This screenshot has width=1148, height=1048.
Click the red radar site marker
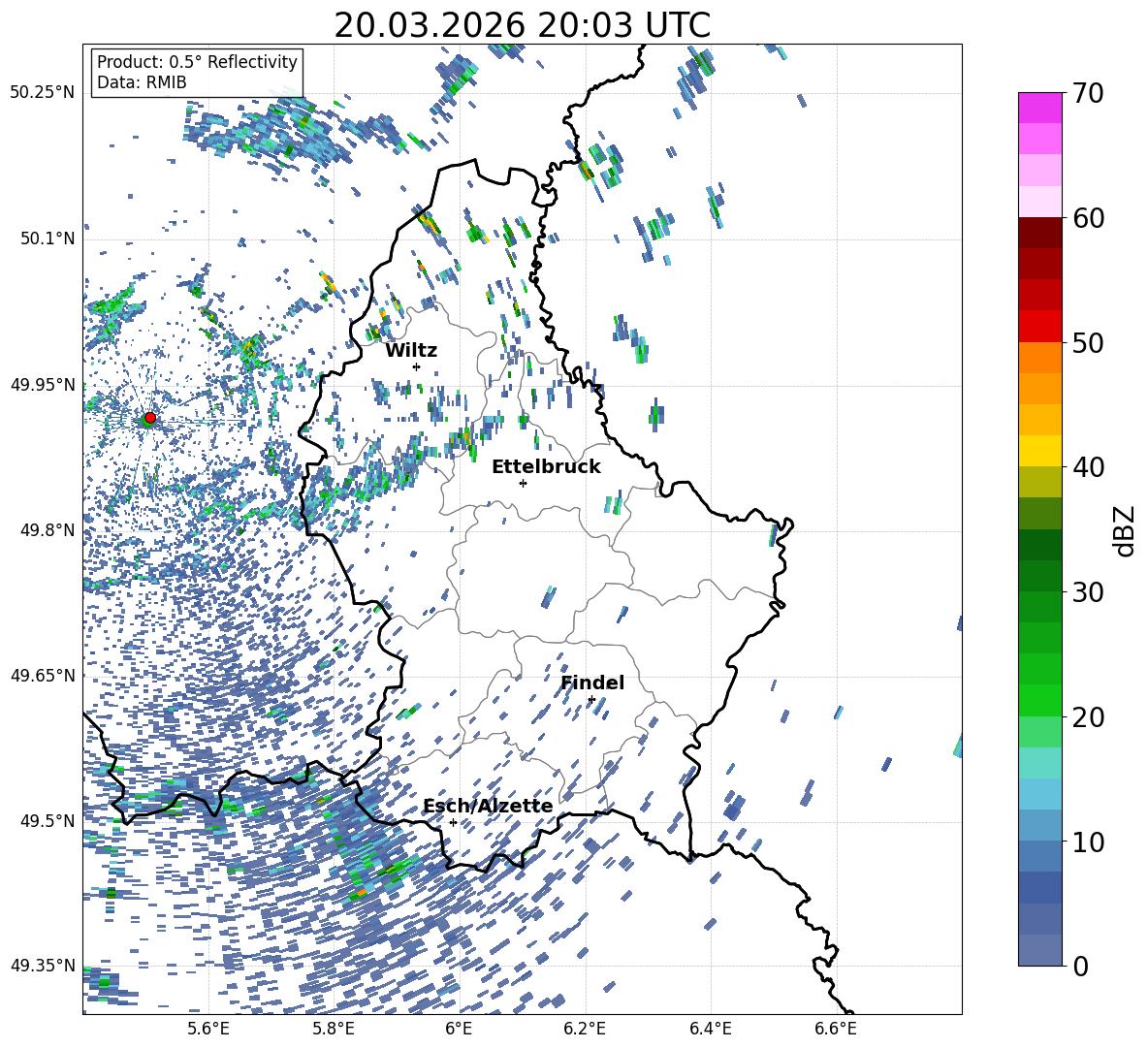(149, 418)
